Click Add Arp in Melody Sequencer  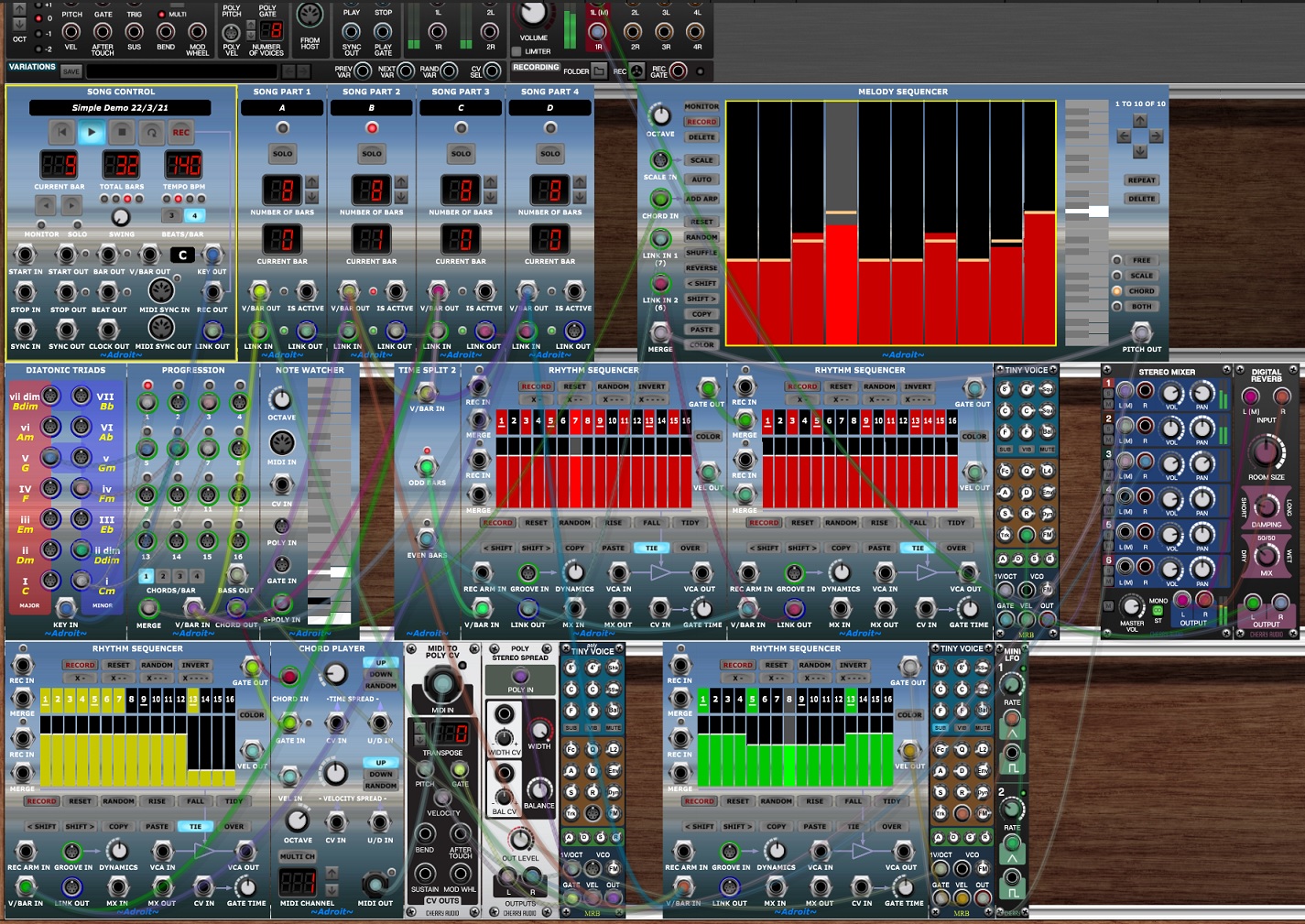(x=701, y=199)
